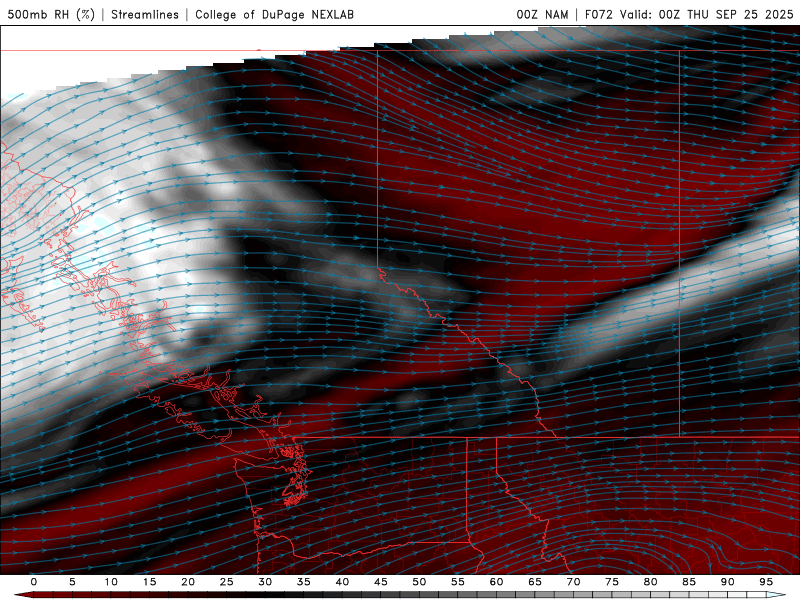Screen dimensions: 800x600
Task: Click the "500mb RH (%)" title text
Action: click(x=51, y=14)
